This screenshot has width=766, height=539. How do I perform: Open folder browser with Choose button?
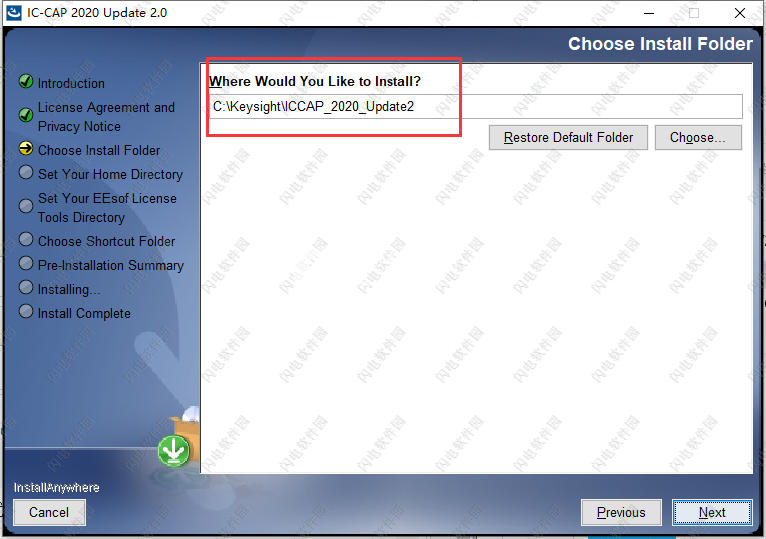pos(698,137)
